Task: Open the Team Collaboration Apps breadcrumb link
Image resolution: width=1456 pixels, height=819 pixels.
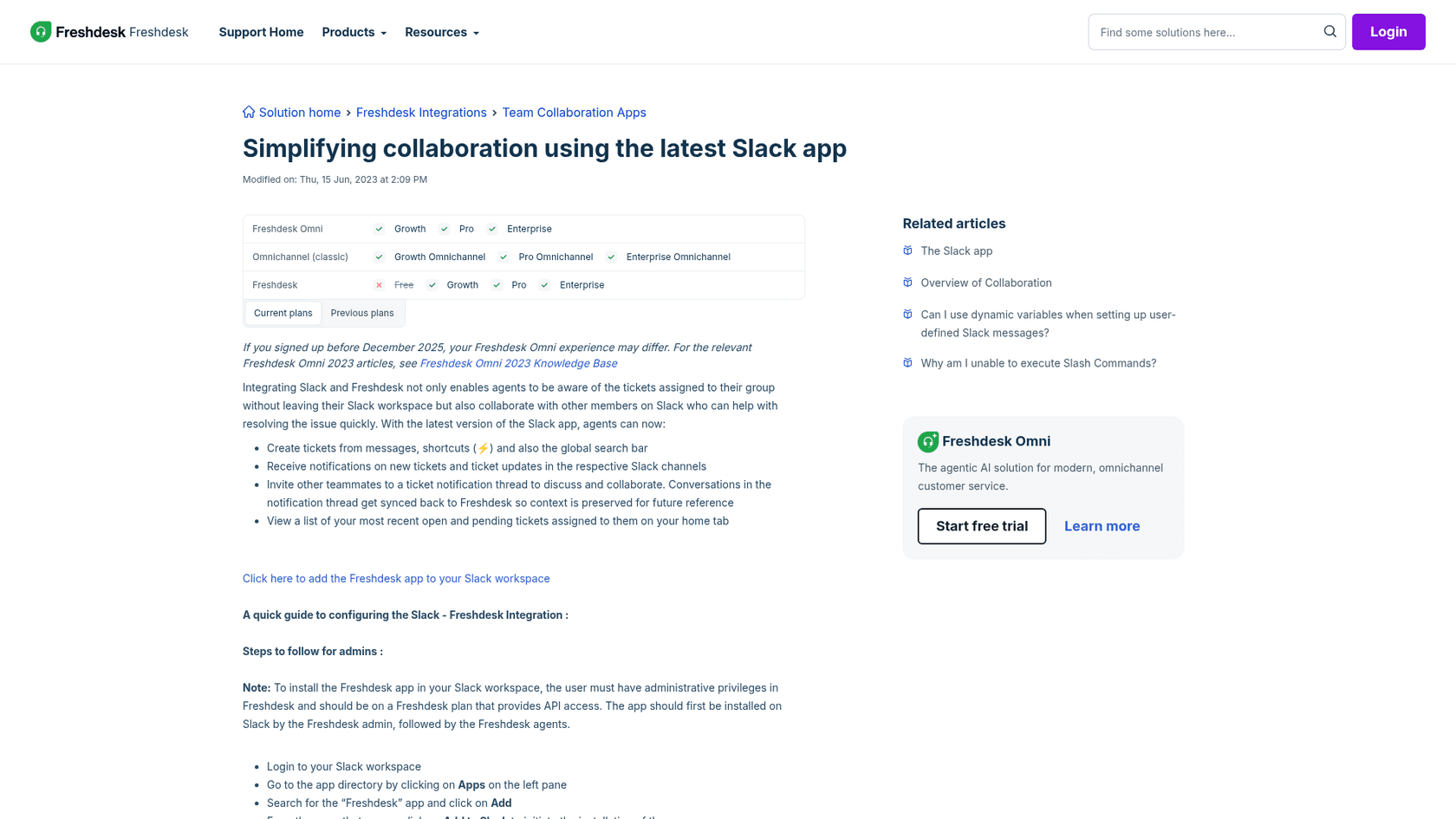Action: pyautogui.click(x=574, y=113)
